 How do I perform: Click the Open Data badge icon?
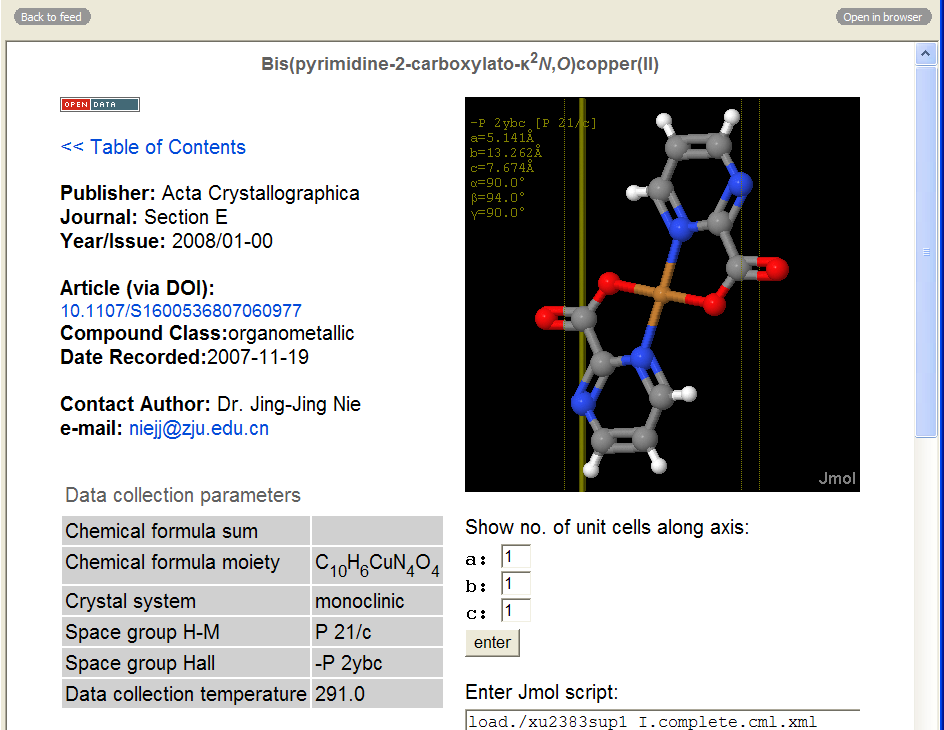point(100,104)
